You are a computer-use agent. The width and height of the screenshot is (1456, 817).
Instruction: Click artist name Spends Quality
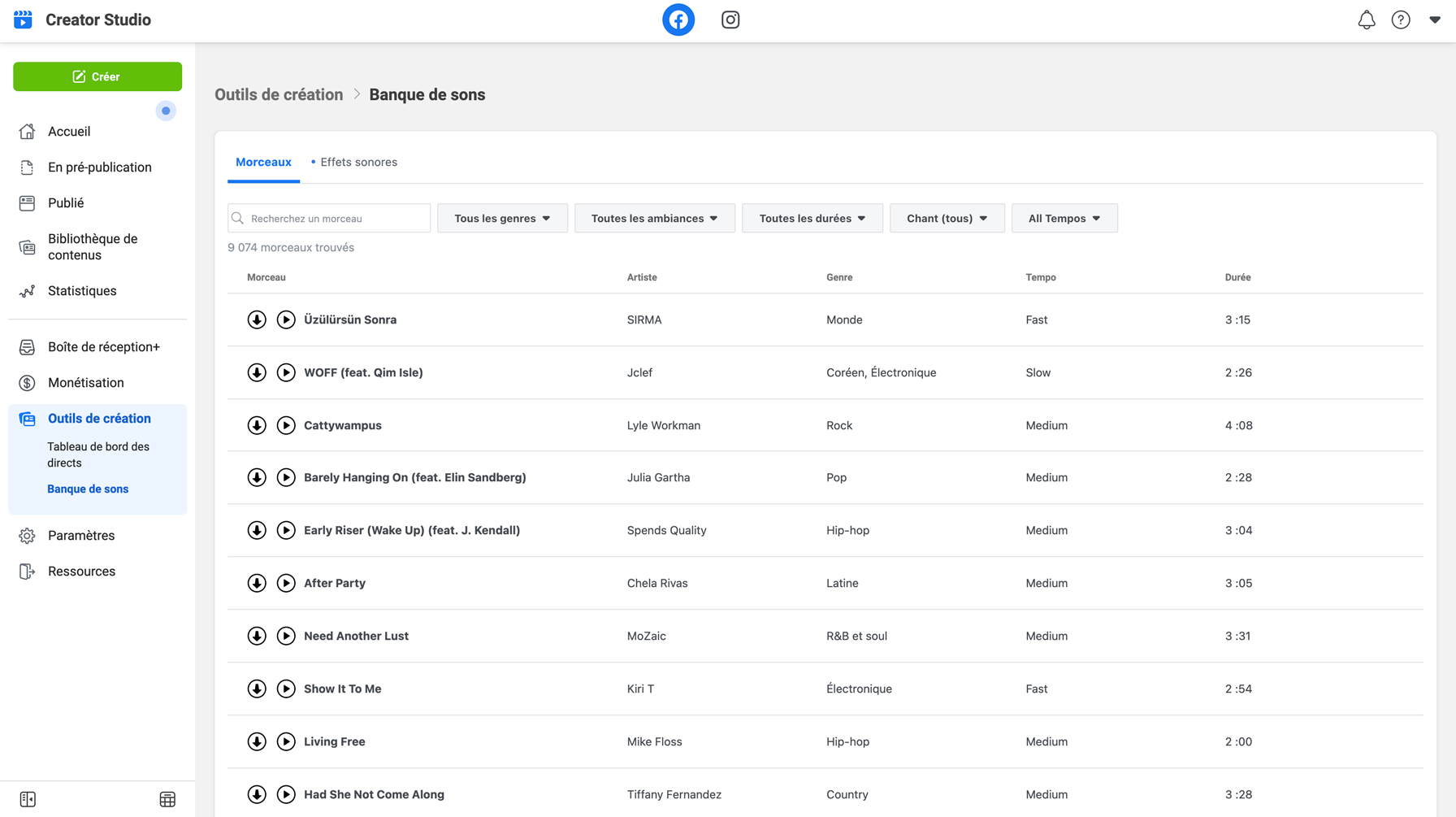coord(667,530)
